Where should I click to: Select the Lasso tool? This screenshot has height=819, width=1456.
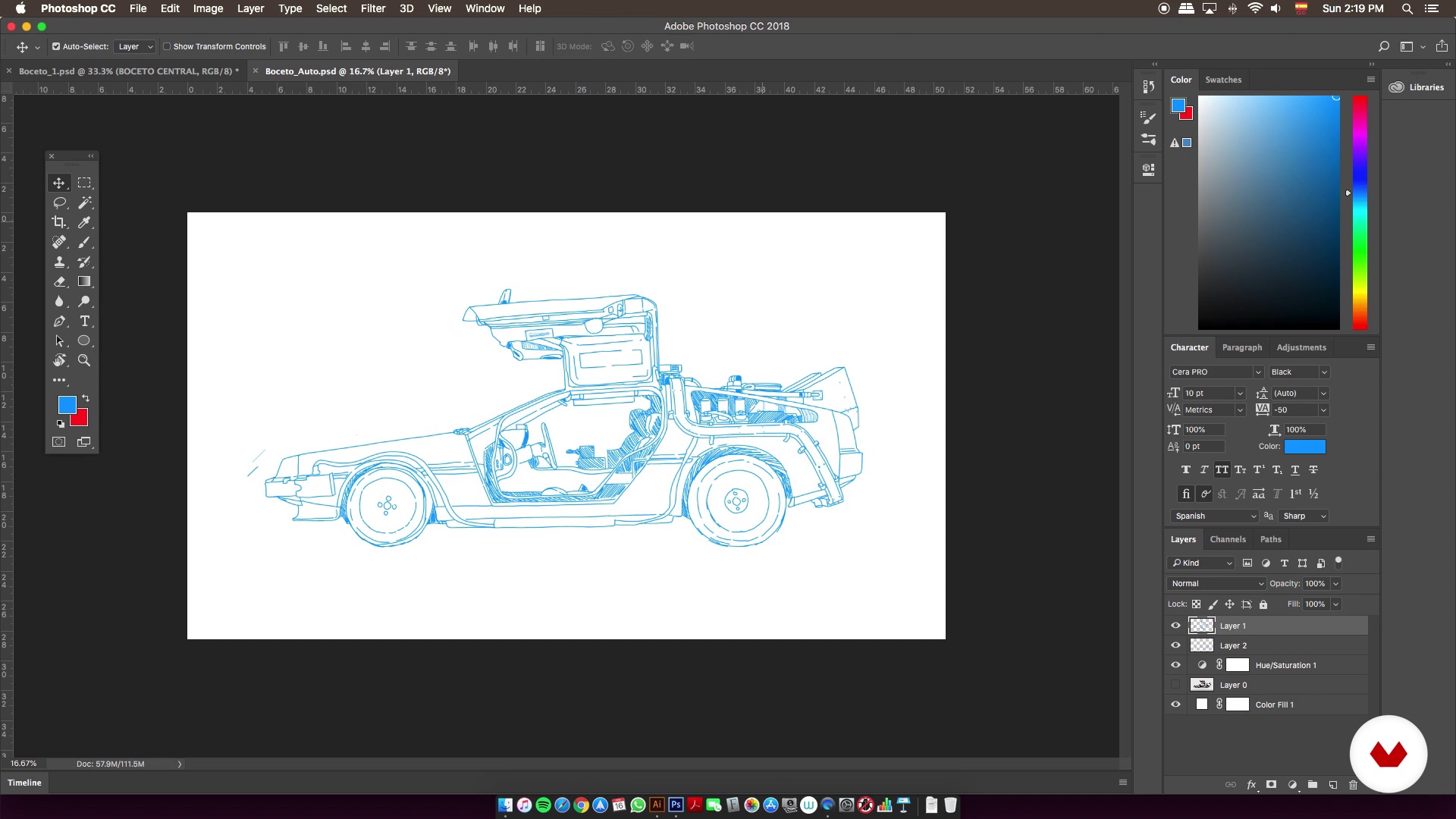59,202
